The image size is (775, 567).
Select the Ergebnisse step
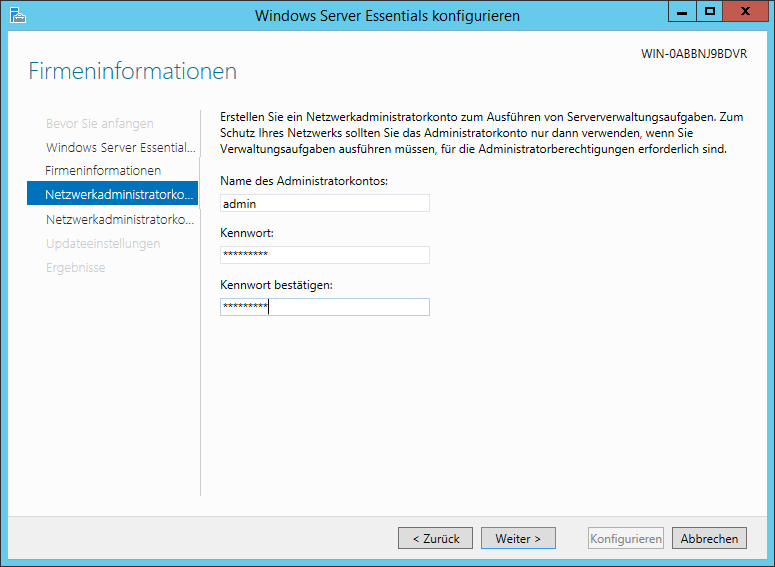coord(76,268)
